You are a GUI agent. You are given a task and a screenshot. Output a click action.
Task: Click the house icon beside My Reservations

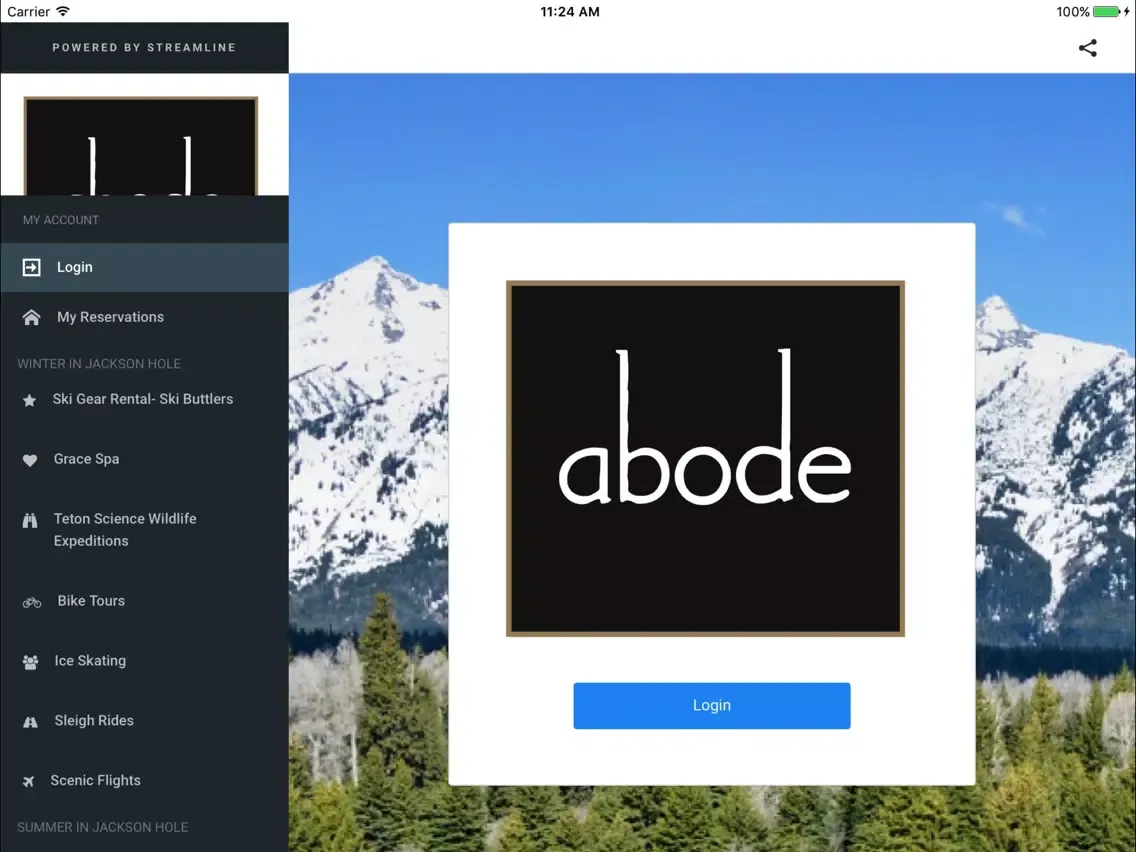(x=31, y=317)
